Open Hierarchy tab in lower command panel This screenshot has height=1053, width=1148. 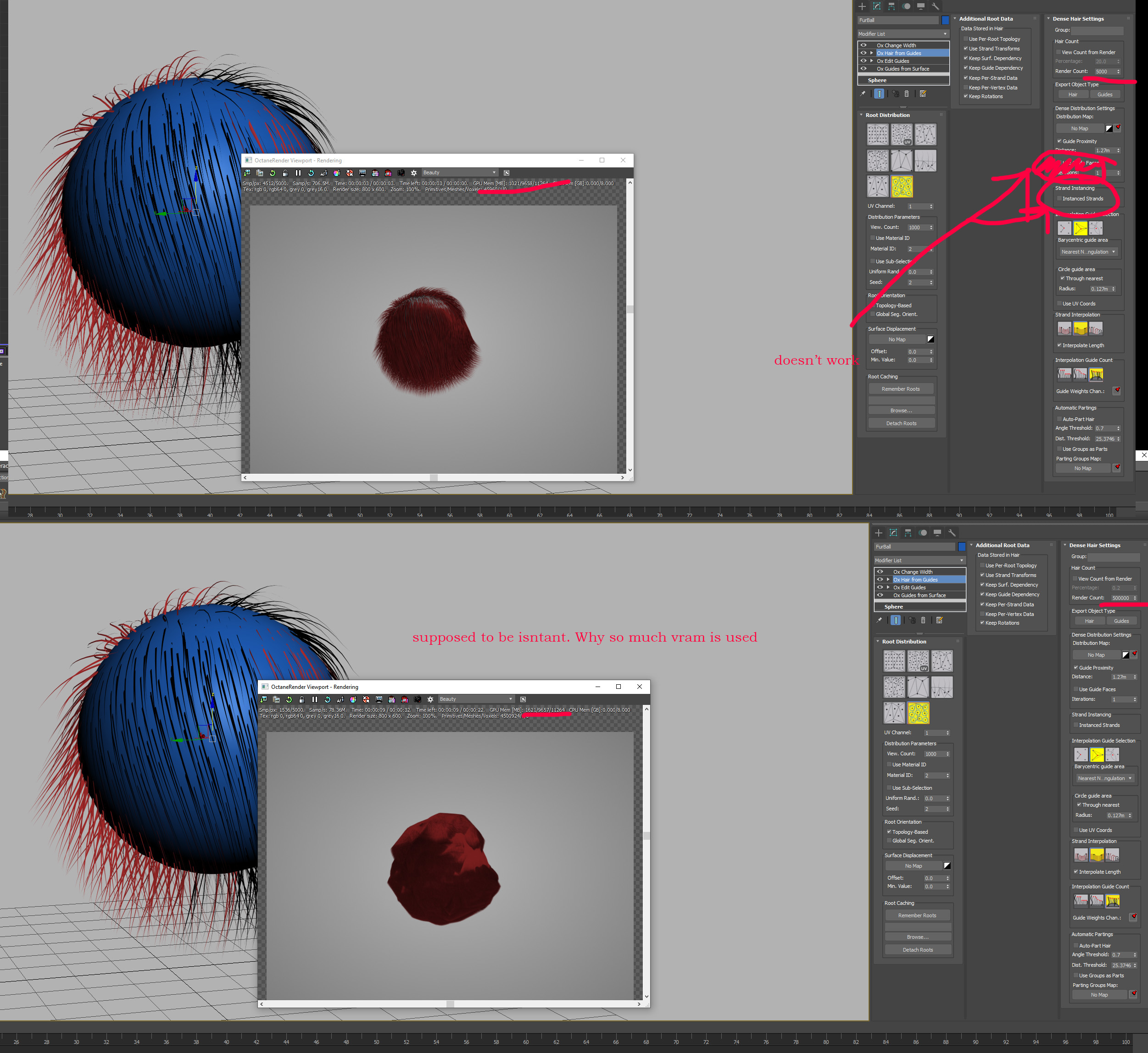[x=908, y=533]
